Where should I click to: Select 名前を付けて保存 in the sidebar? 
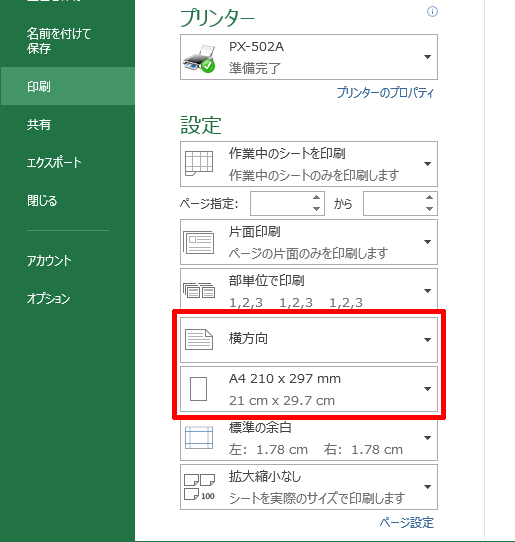click(x=59, y=41)
